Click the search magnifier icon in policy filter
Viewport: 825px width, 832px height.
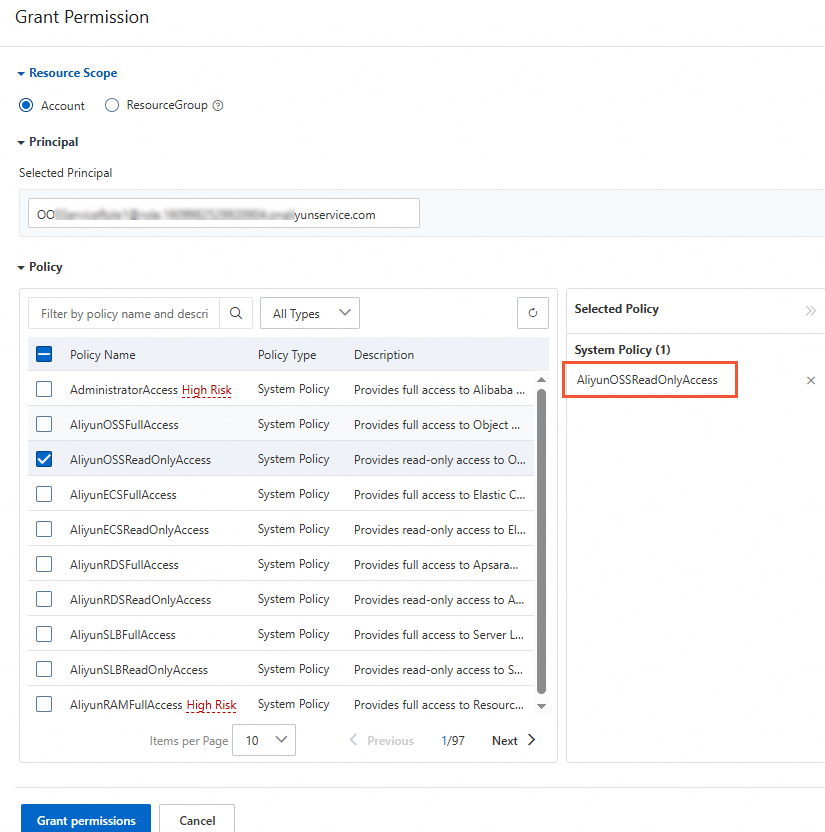click(236, 314)
